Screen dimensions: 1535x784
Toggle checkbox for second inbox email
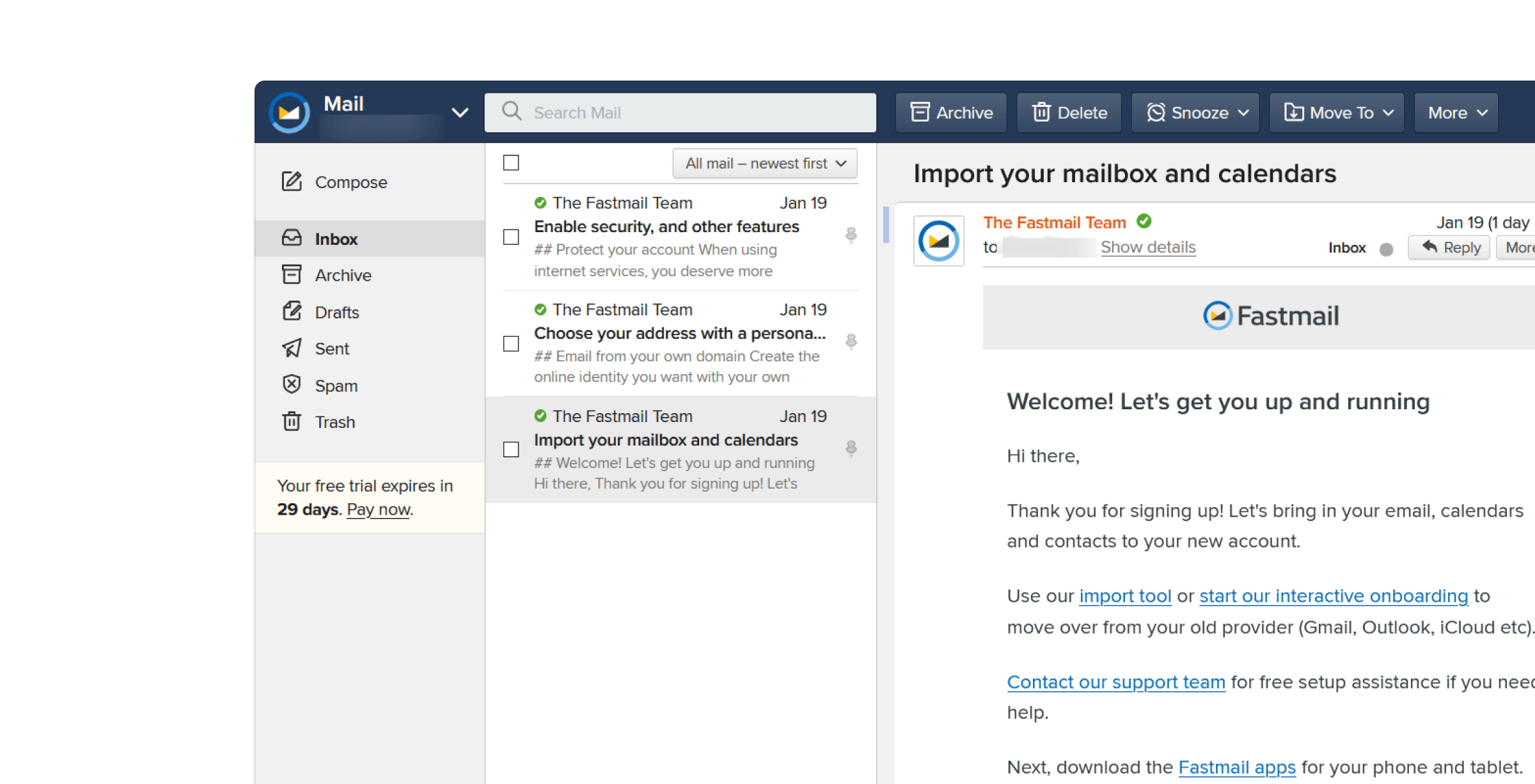point(511,343)
